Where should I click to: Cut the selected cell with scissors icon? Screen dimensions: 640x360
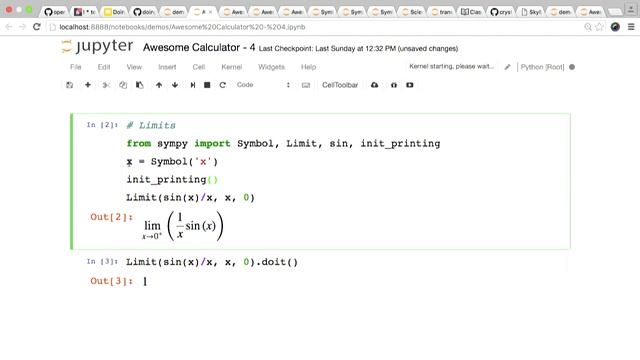pos(106,85)
